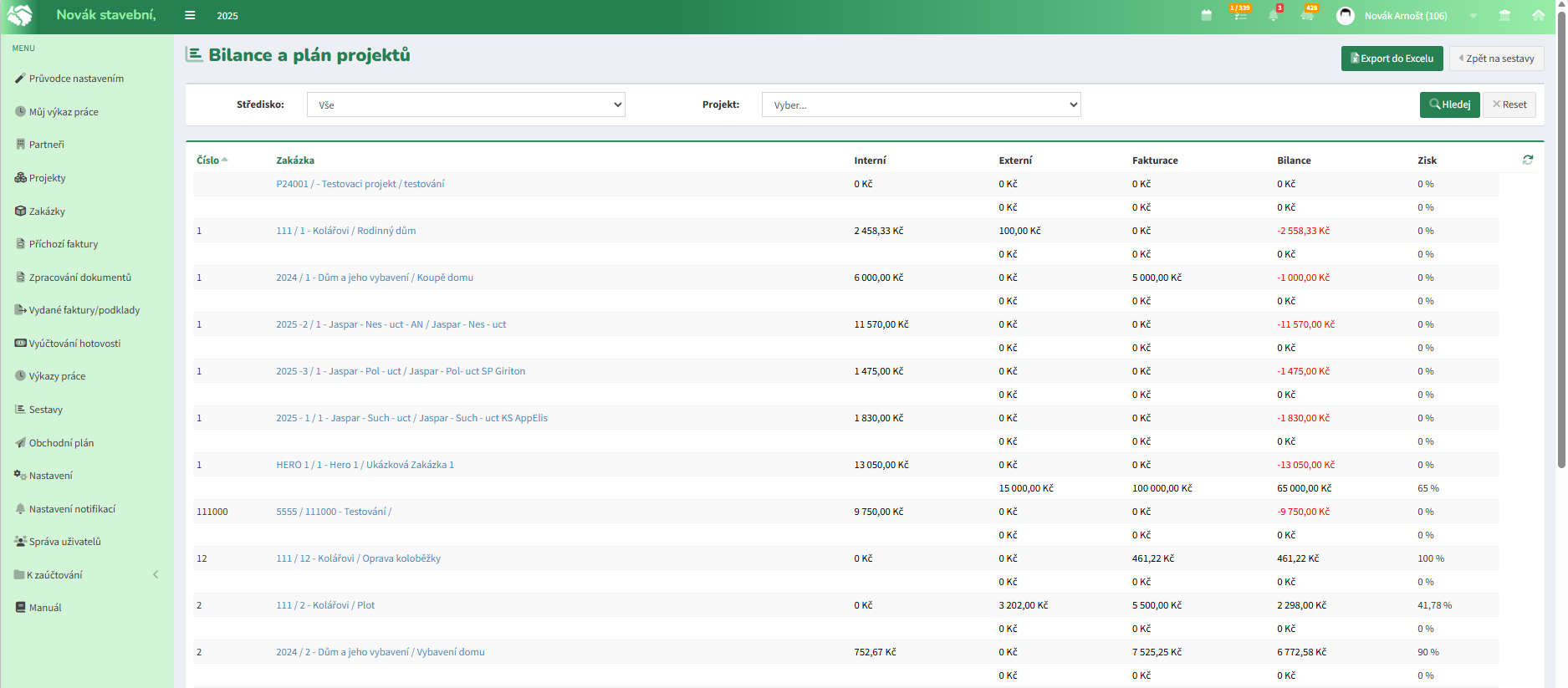Click the Vydané faktury/podklady export icon
Screen dimensions: 1568x688
click(x=21, y=309)
